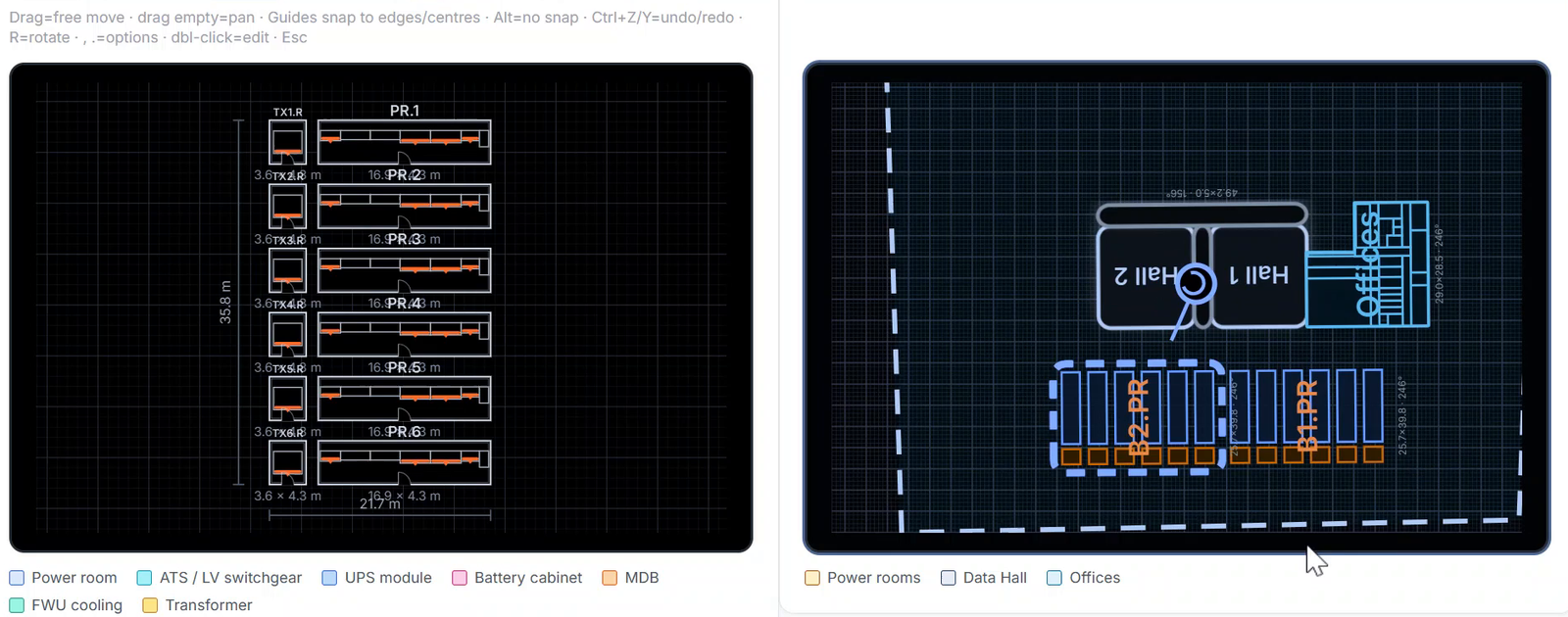Click the 21.7 m horizontal dimension label
Image resolution: width=1568 pixels, height=617 pixels.
380,503
